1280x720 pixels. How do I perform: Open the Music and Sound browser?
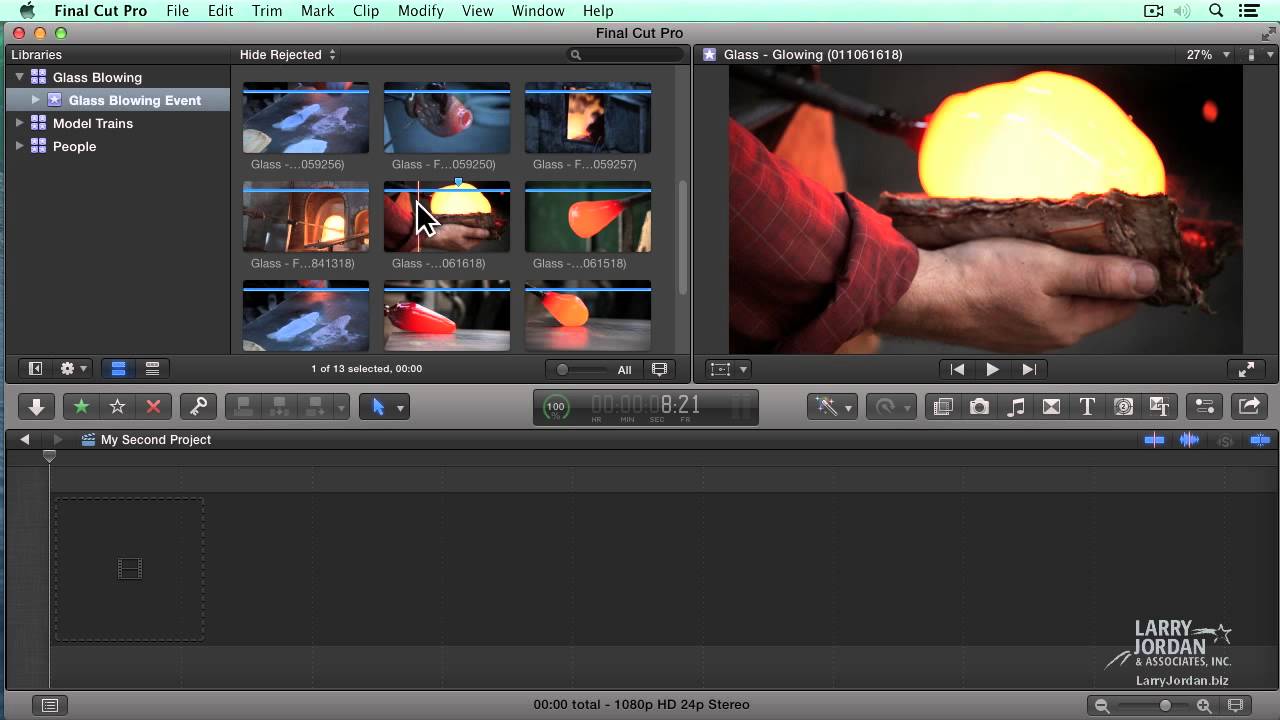tap(1015, 407)
